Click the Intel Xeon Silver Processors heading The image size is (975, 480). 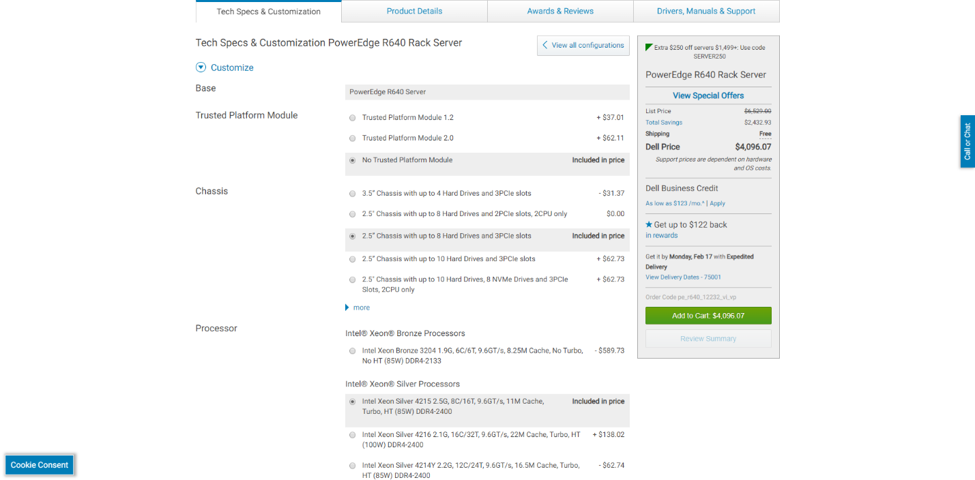click(x=402, y=384)
